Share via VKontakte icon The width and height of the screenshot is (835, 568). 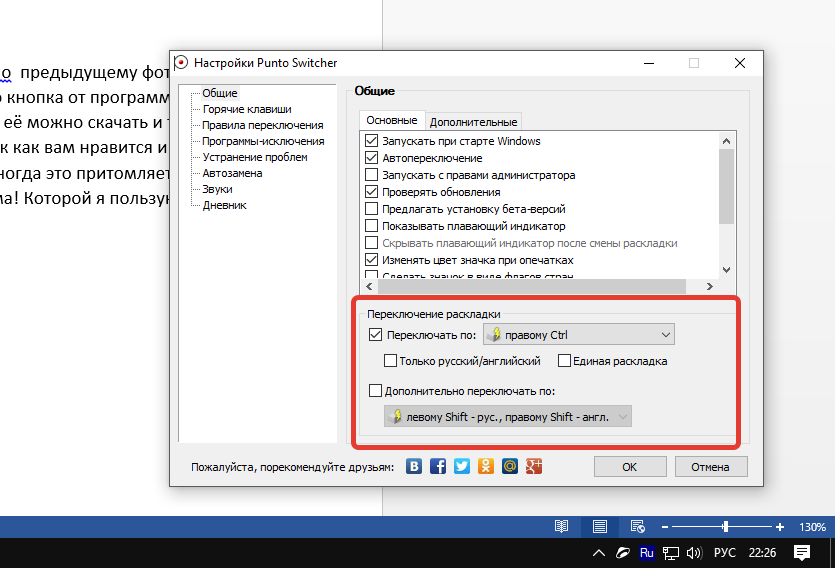click(x=414, y=466)
